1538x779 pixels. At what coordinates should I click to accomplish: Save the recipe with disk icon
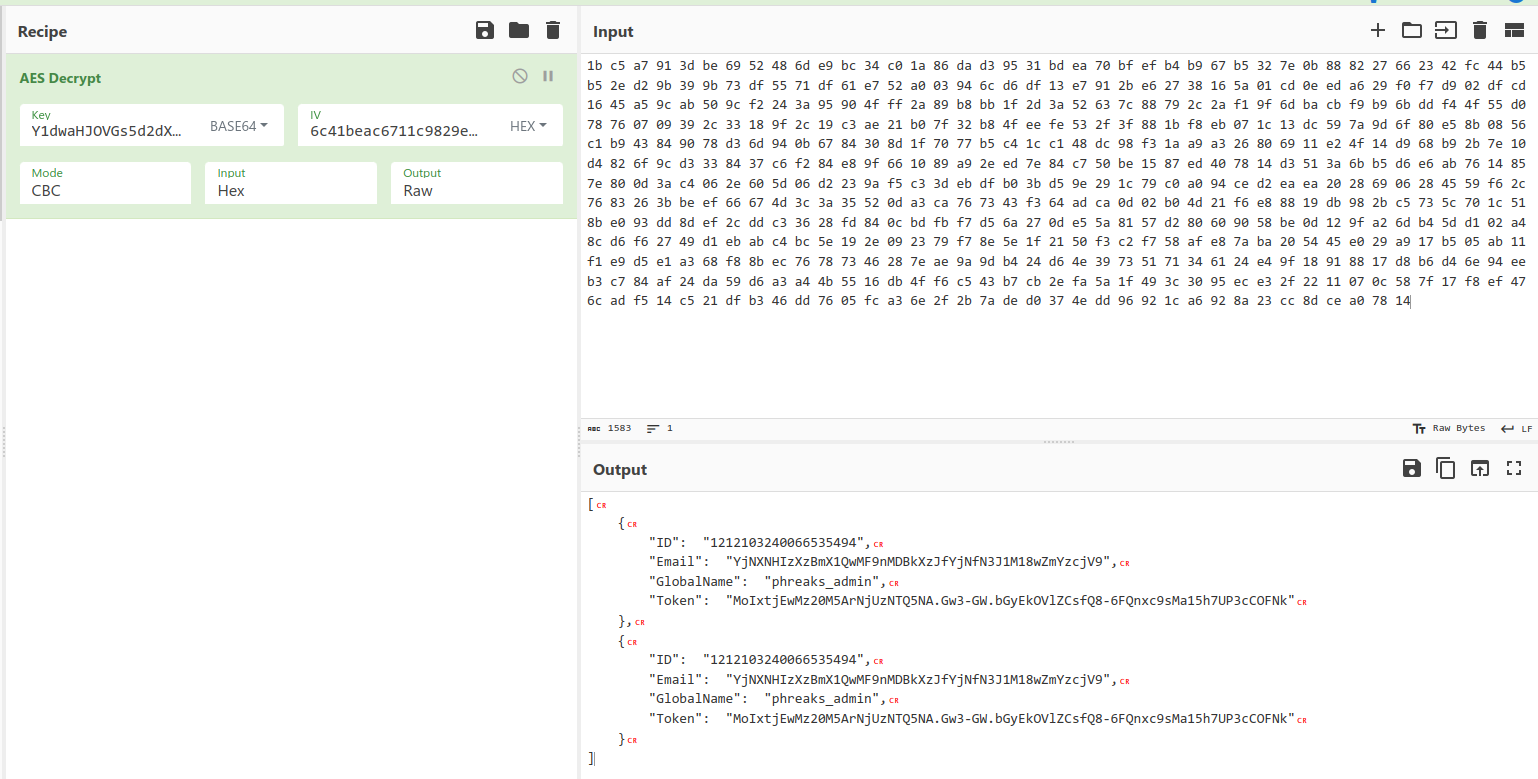click(x=485, y=30)
